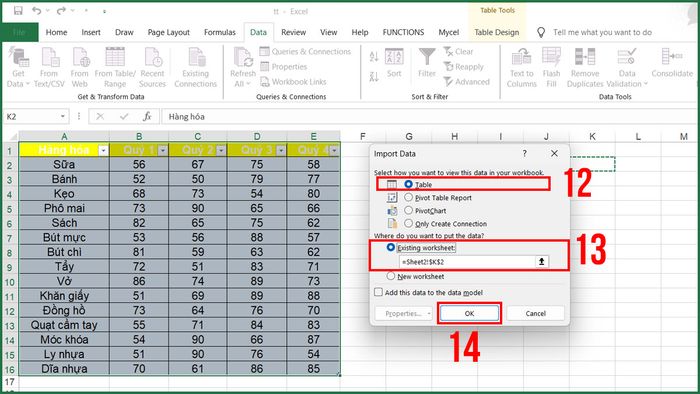Select Only Create Connection option
The height and width of the screenshot is (394, 700).
point(408,223)
